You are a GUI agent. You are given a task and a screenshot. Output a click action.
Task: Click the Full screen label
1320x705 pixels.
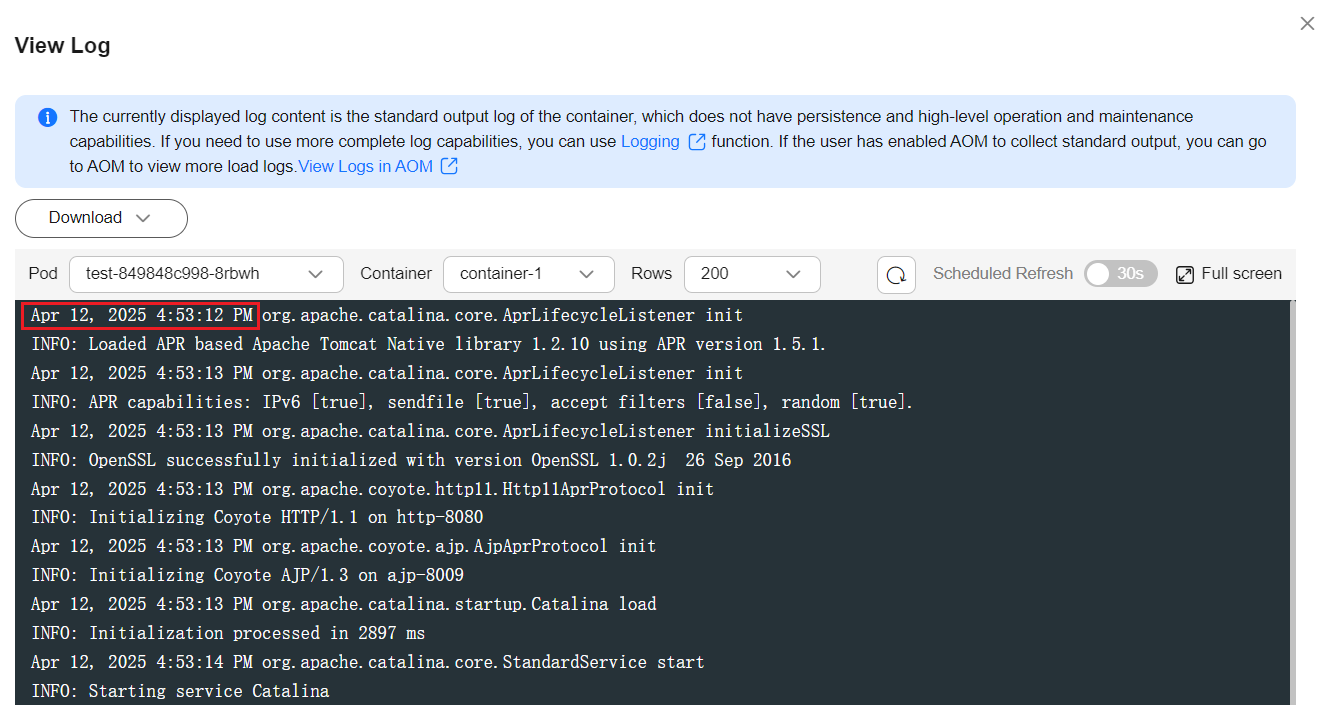pos(1241,274)
